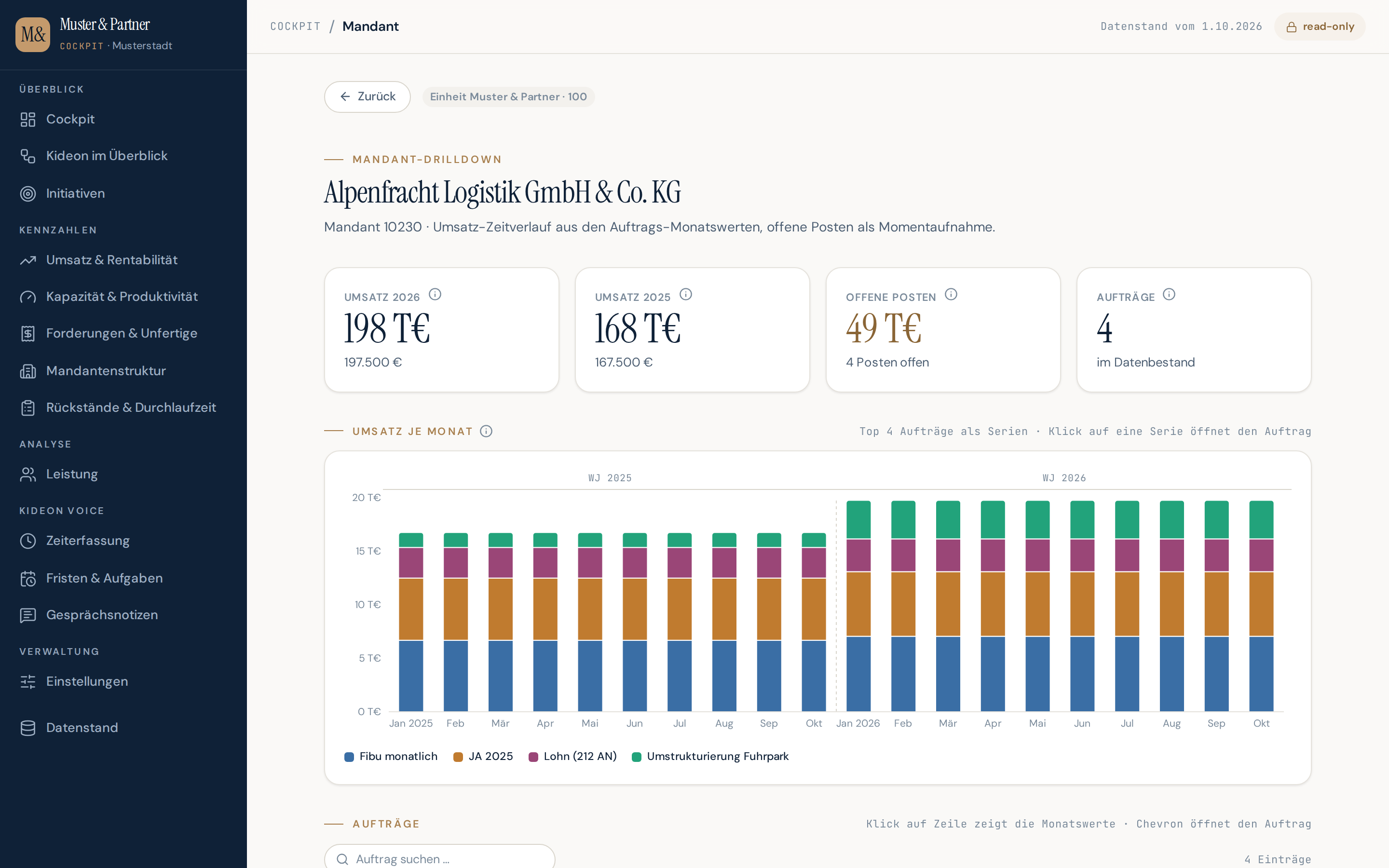1389x868 pixels.
Task: Click the Lohn (212 AN) legend entry
Action: [x=573, y=757]
